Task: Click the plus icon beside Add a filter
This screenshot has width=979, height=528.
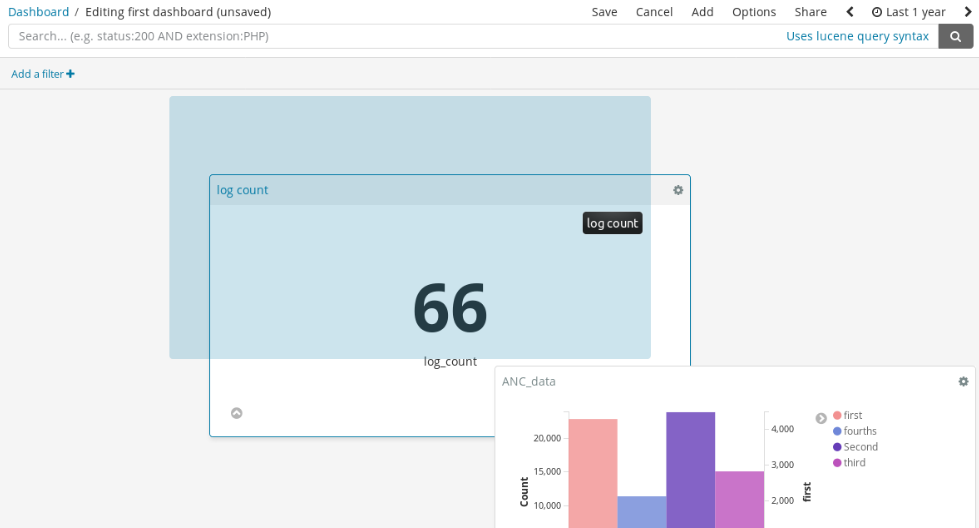Action: 70,74
